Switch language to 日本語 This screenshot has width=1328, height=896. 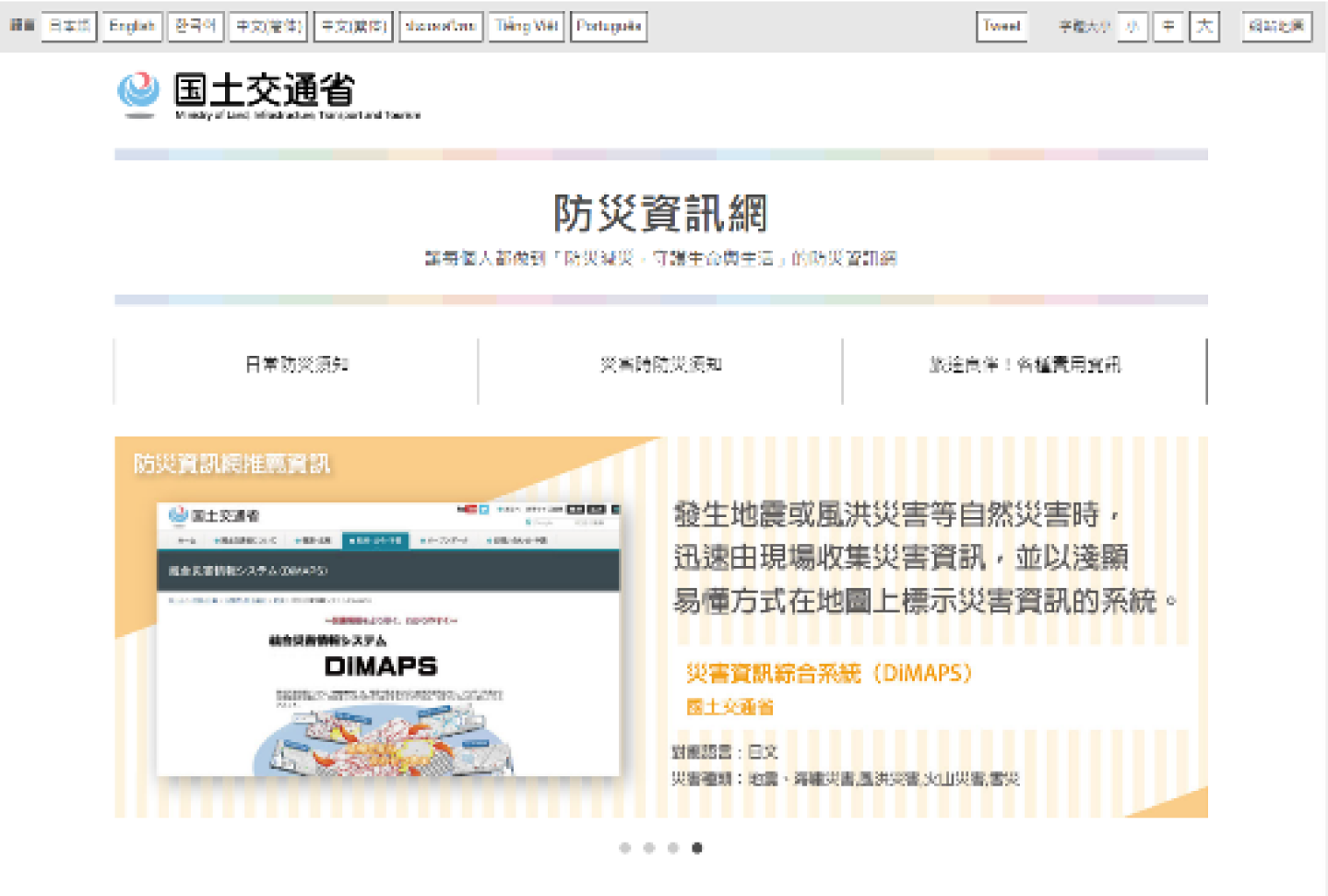(69, 27)
